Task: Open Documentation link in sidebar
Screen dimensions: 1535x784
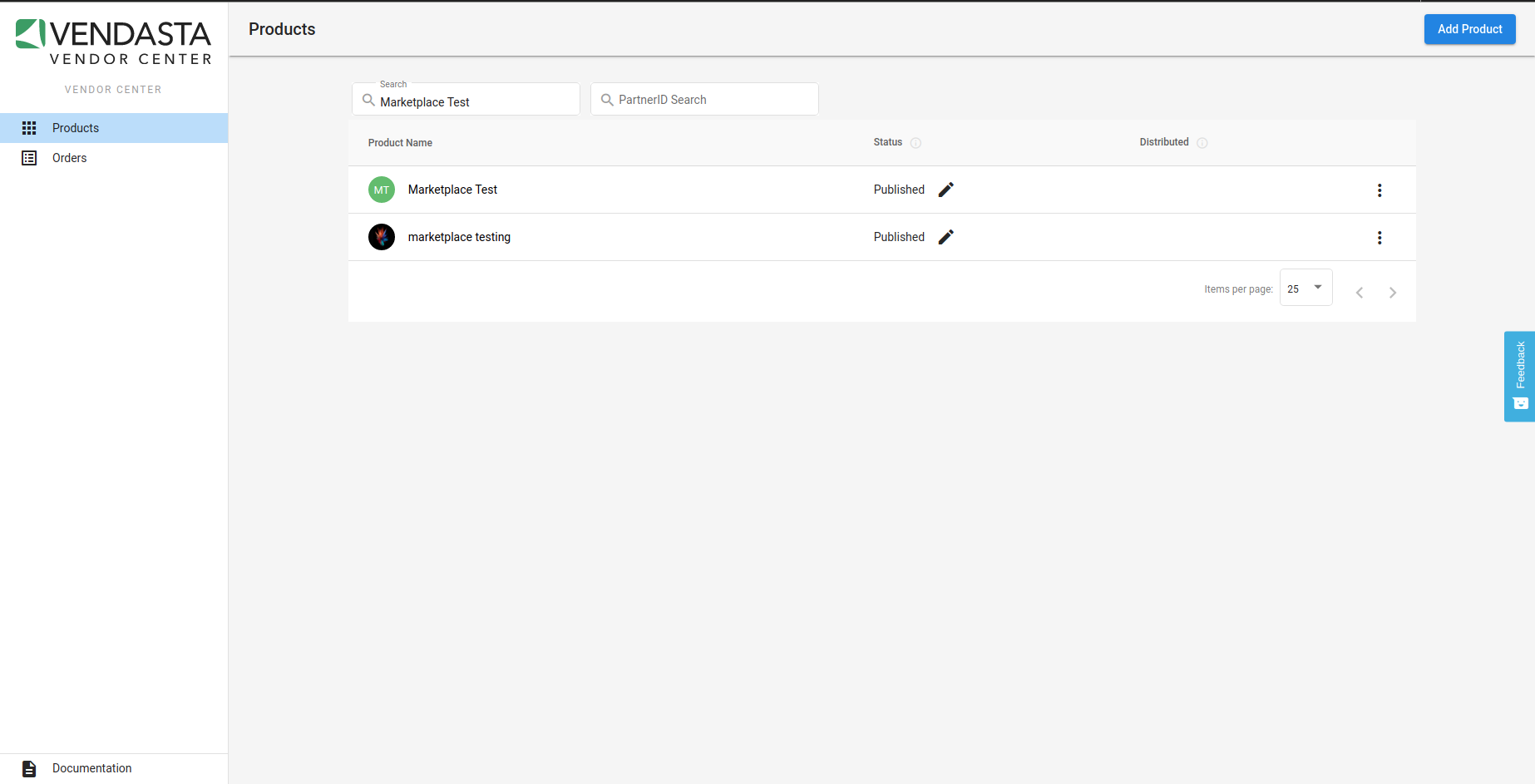Action: 114,768
